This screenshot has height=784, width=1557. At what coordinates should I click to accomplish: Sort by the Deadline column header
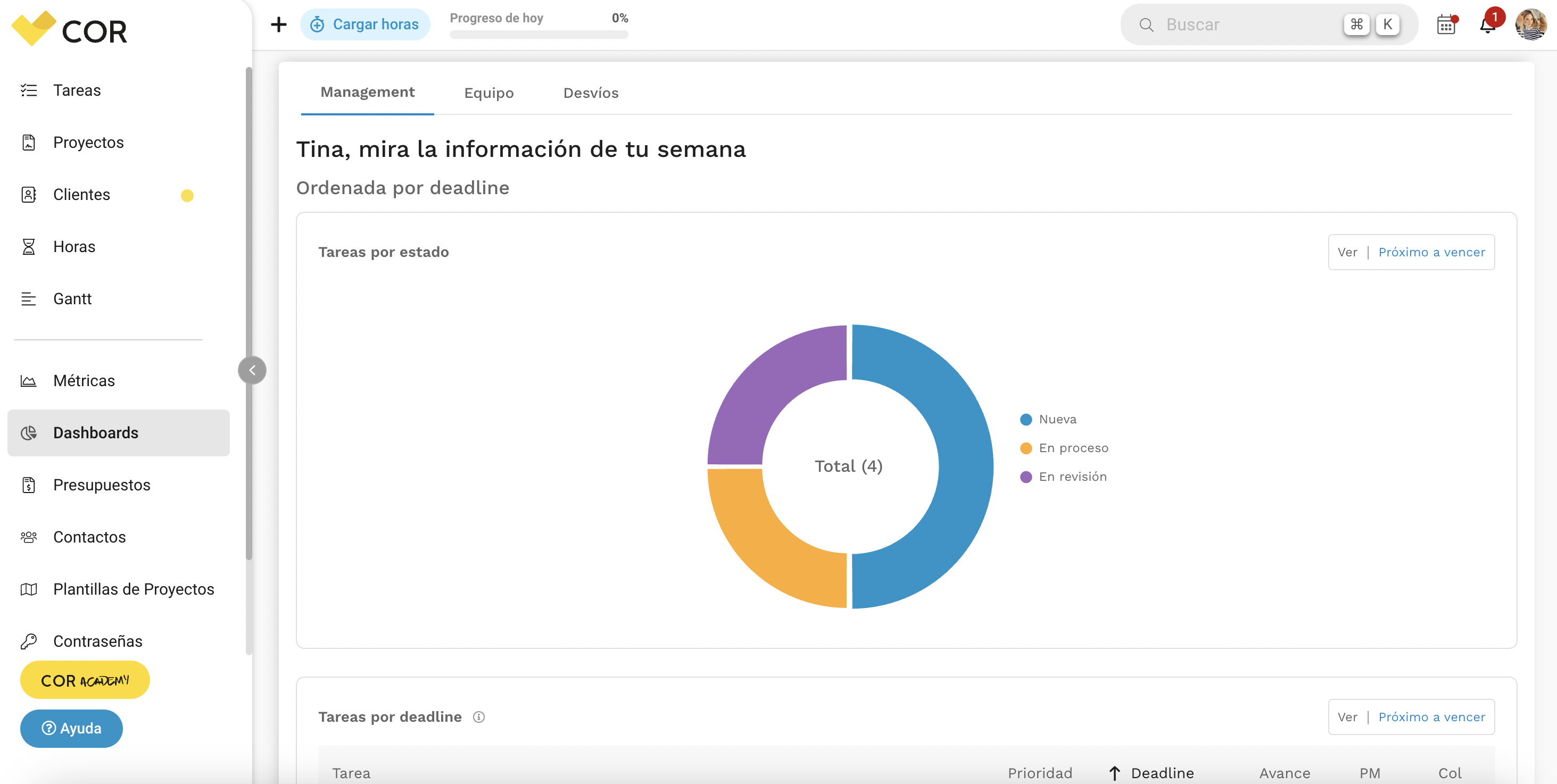click(1162, 773)
